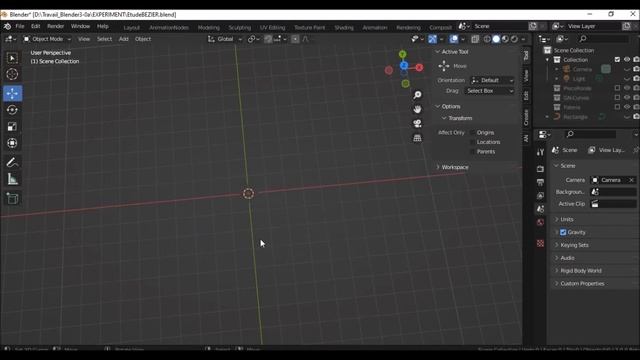Image resolution: width=640 pixels, height=360 pixels.
Task: Click the viewport zoom magnifier icon
Action: (x=417, y=95)
